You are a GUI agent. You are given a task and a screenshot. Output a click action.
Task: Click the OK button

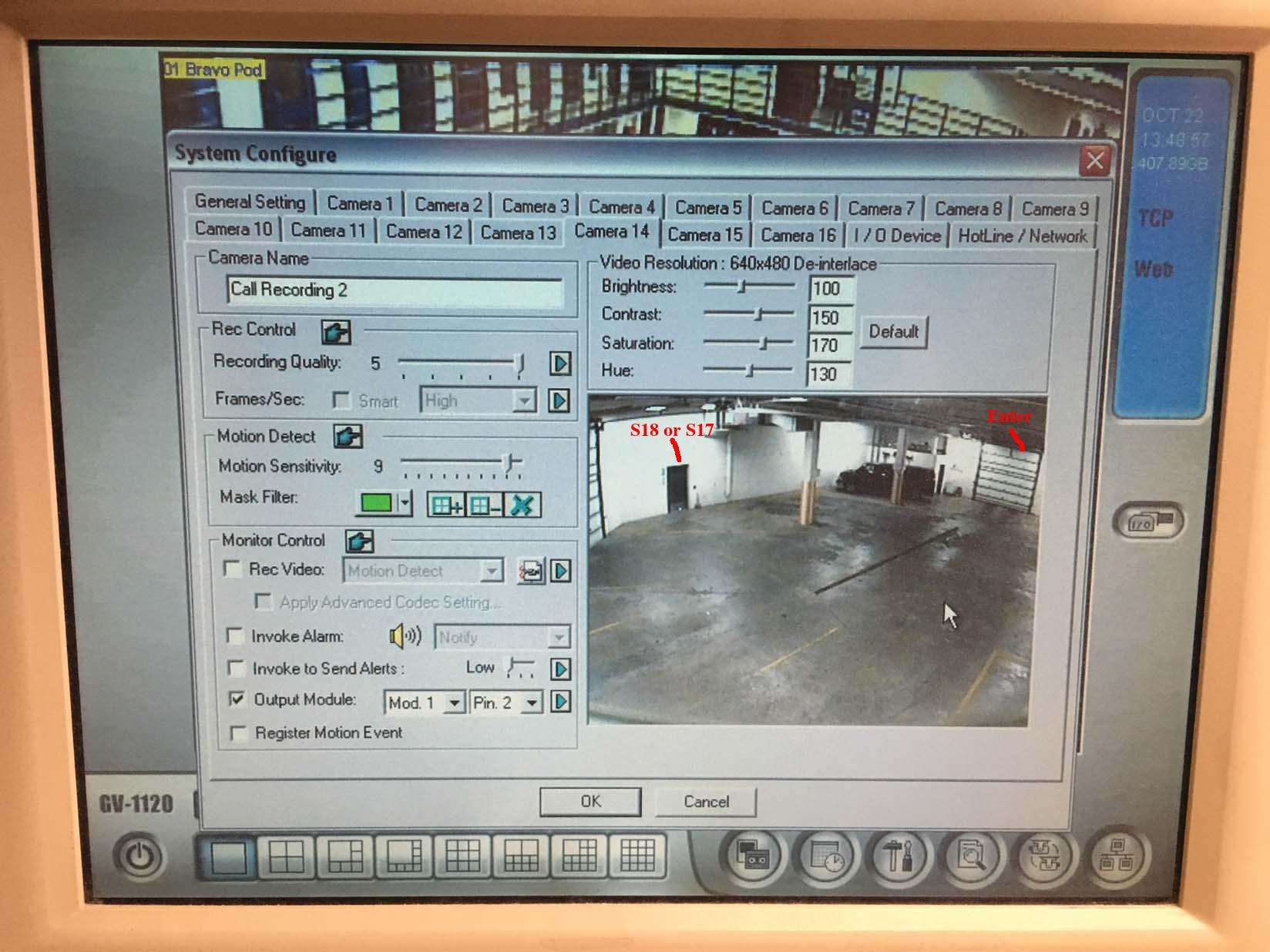(x=590, y=801)
